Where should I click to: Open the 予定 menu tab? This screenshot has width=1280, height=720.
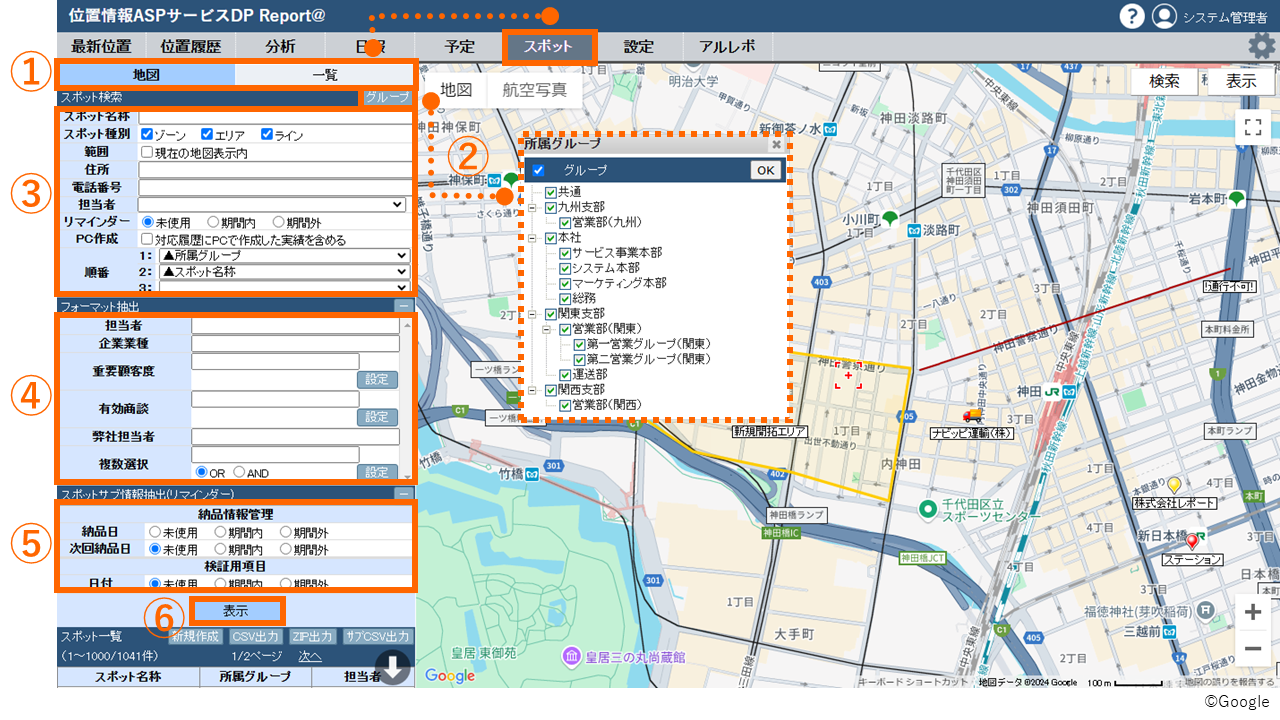pyautogui.click(x=460, y=47)
